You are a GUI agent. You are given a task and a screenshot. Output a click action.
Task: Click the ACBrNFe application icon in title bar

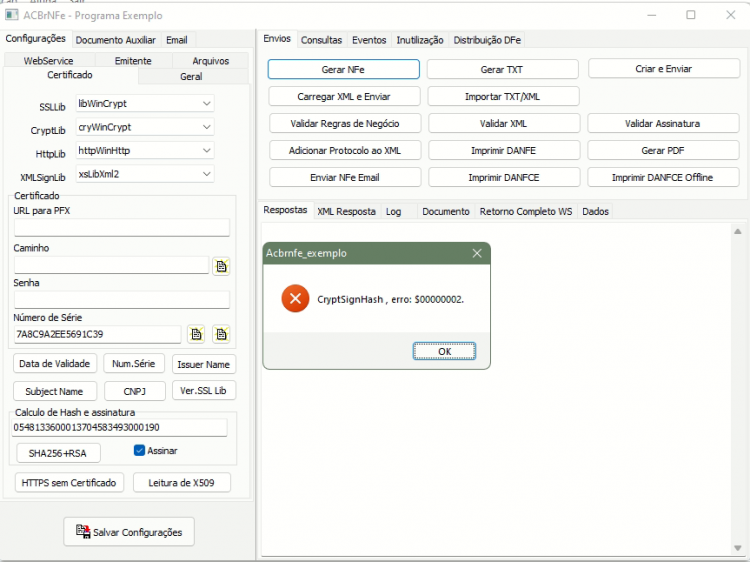click(12, 15)
